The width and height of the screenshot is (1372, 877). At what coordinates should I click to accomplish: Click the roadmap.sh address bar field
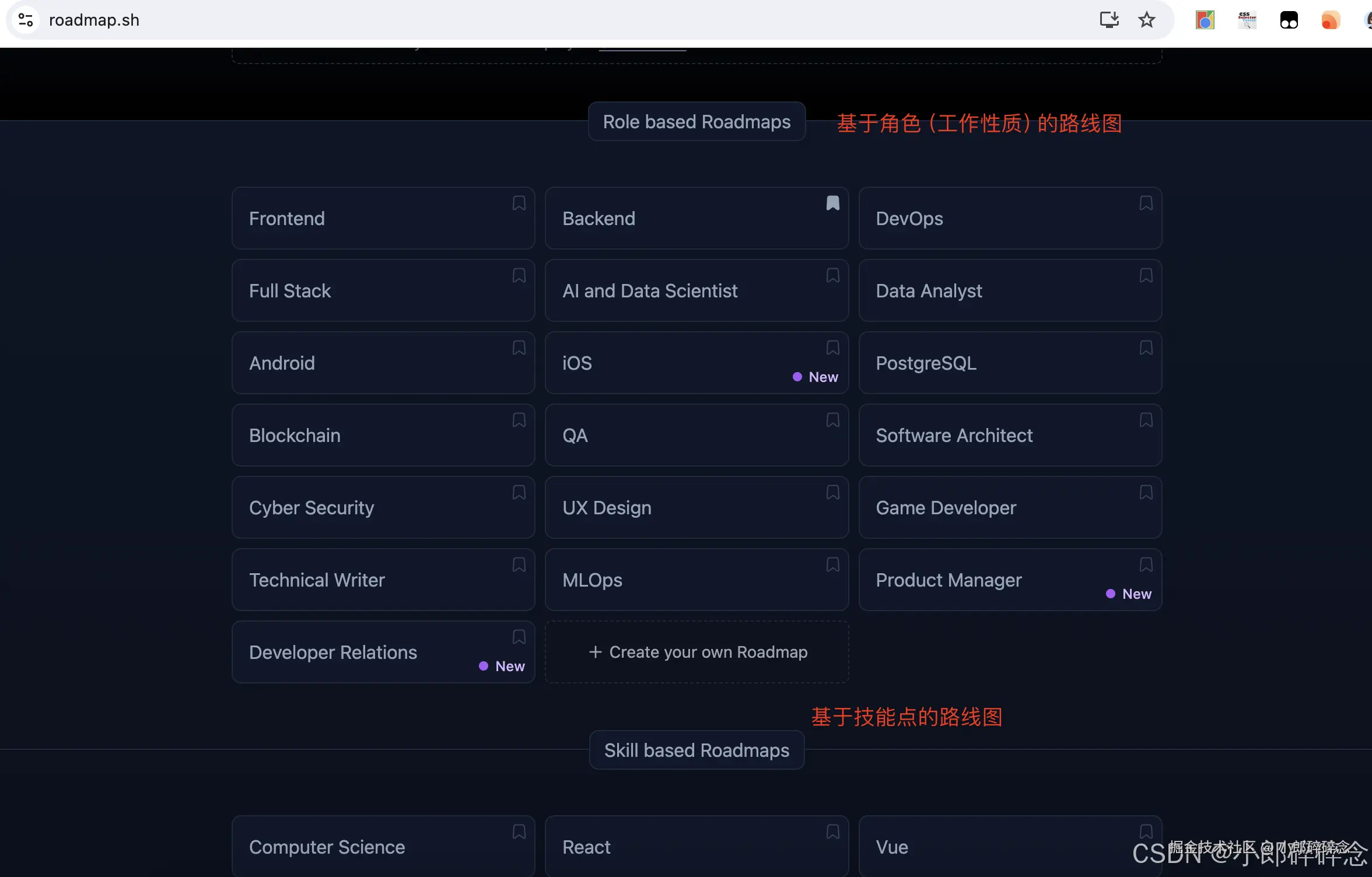coord(525,20)
